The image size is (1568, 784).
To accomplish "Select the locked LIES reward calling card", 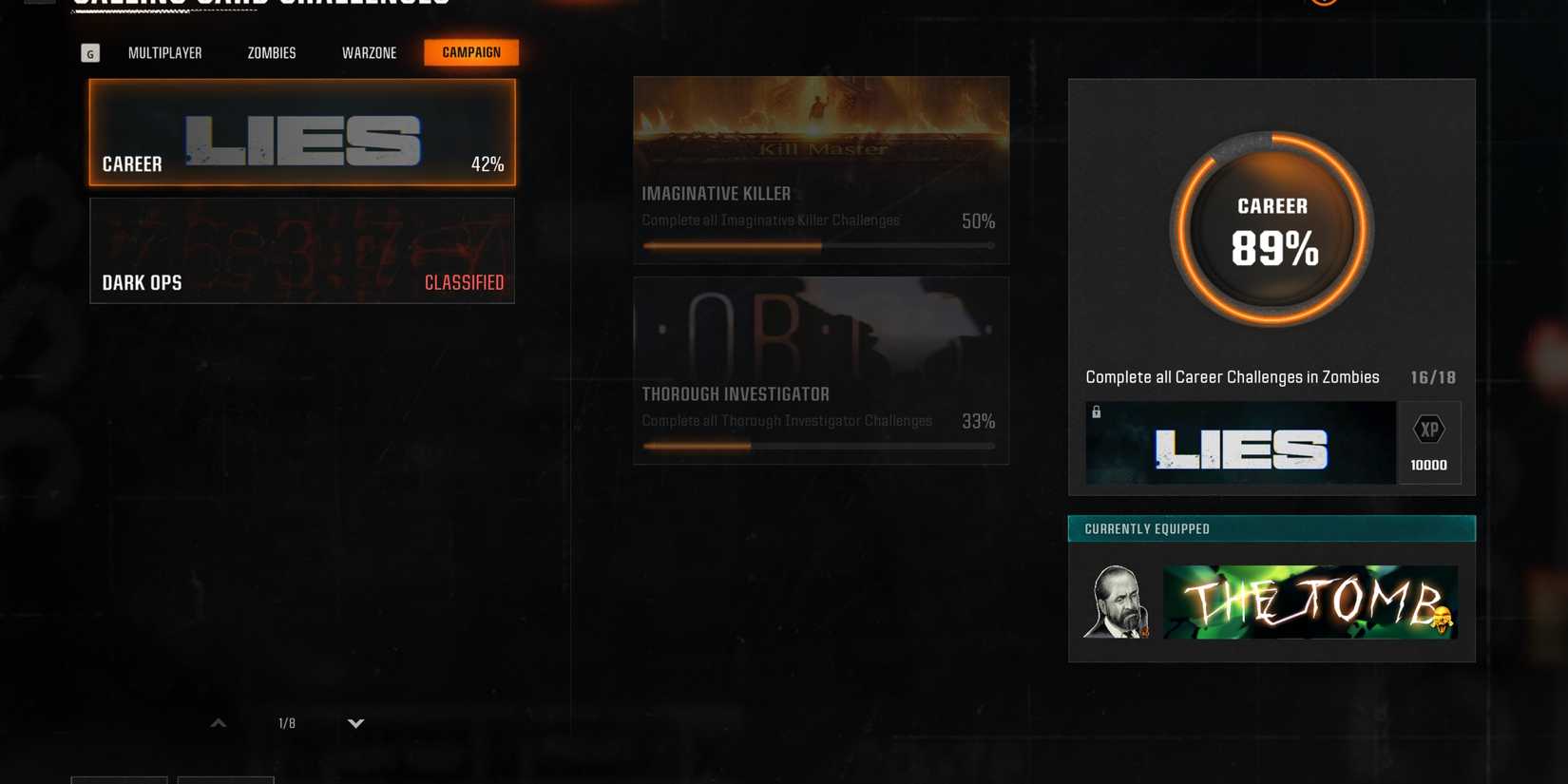I will point(1241,443).
